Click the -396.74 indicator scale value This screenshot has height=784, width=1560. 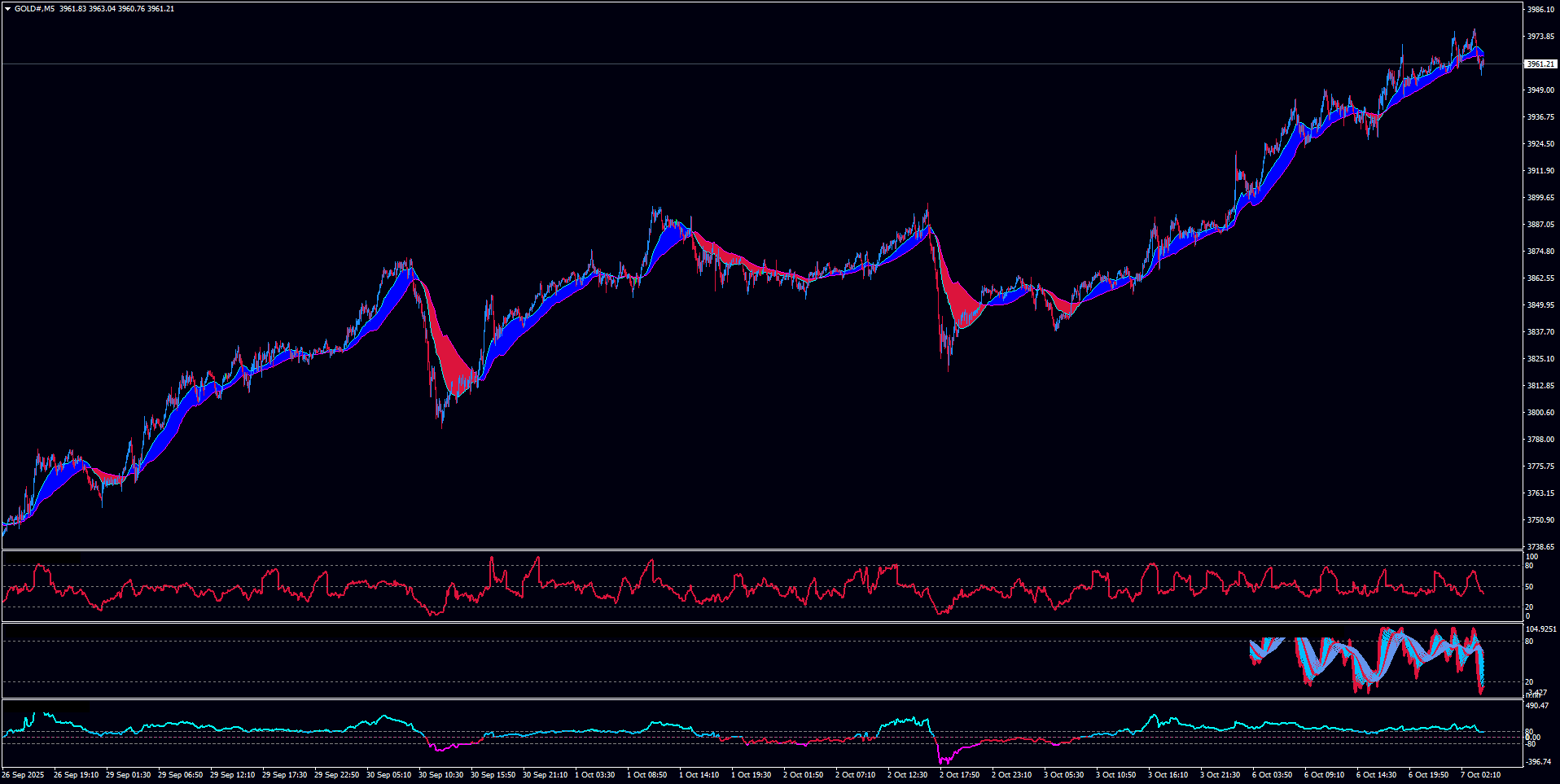1539,762
